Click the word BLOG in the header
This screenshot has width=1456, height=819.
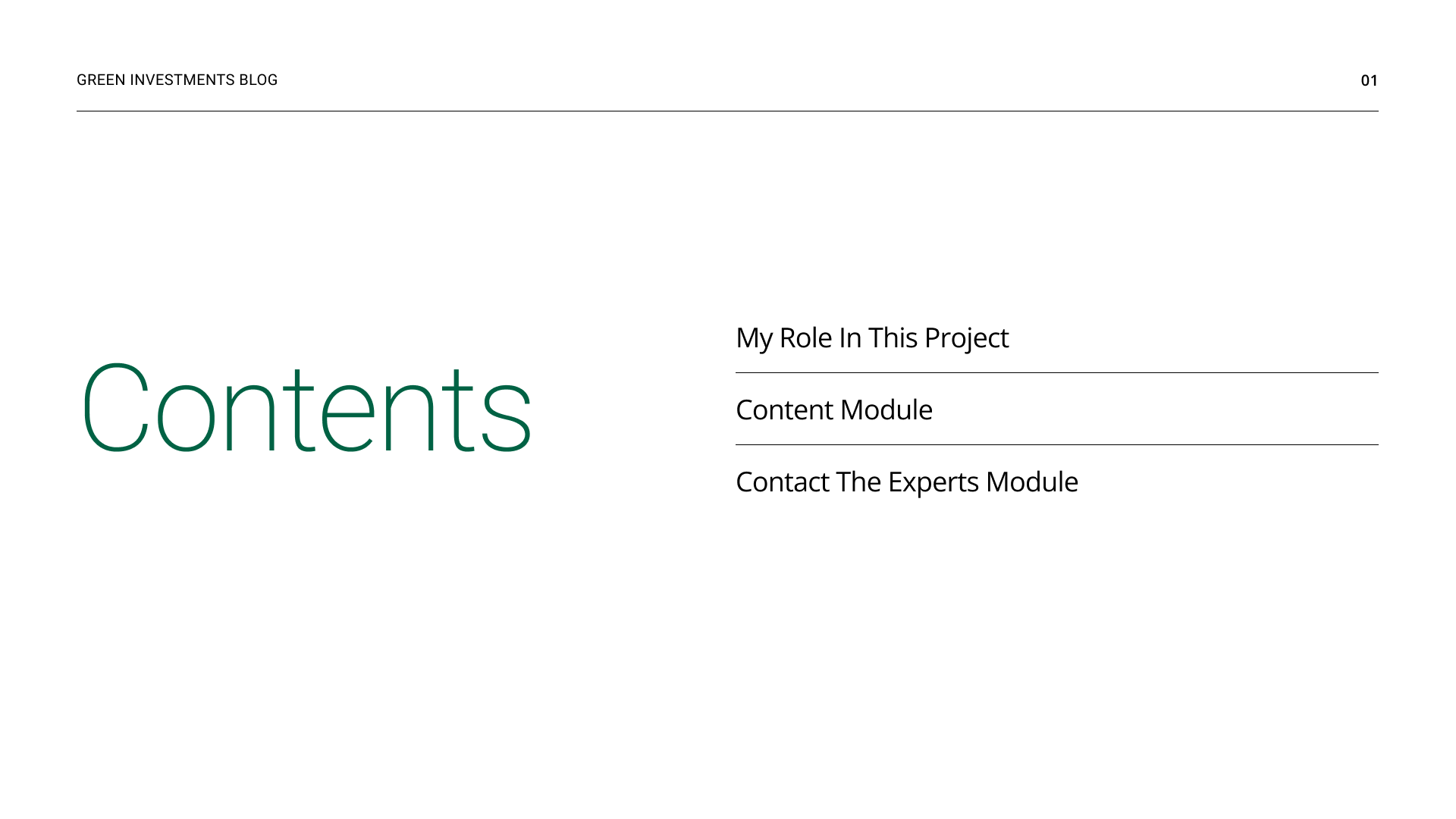pos(259,80)
